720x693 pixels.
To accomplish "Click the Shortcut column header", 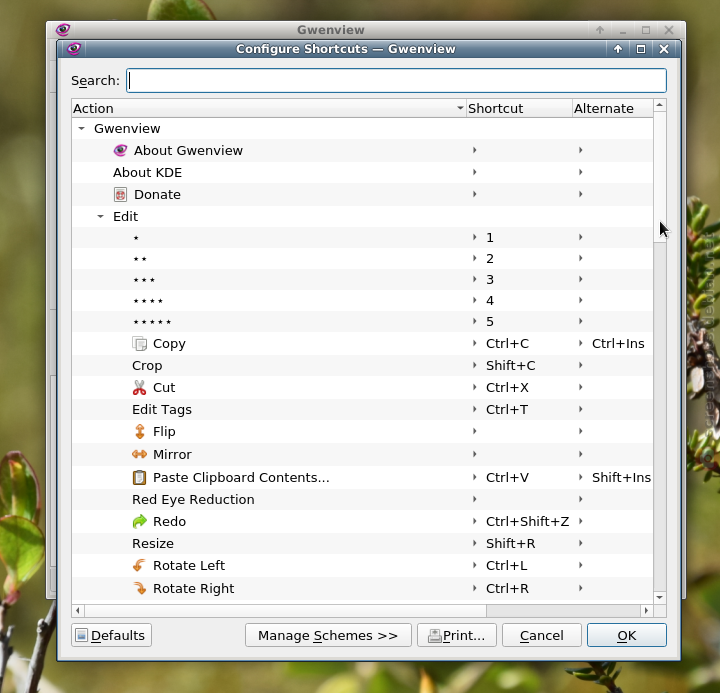I will (x=519, y=108).
